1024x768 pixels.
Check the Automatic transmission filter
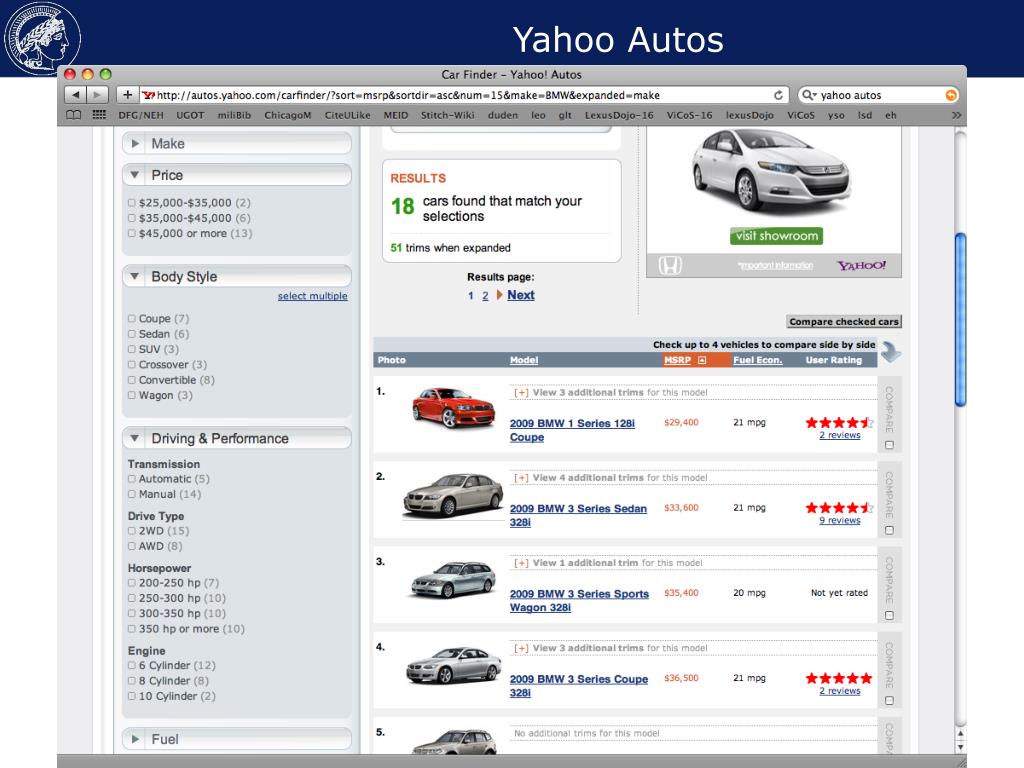click(x=132, y=479)
